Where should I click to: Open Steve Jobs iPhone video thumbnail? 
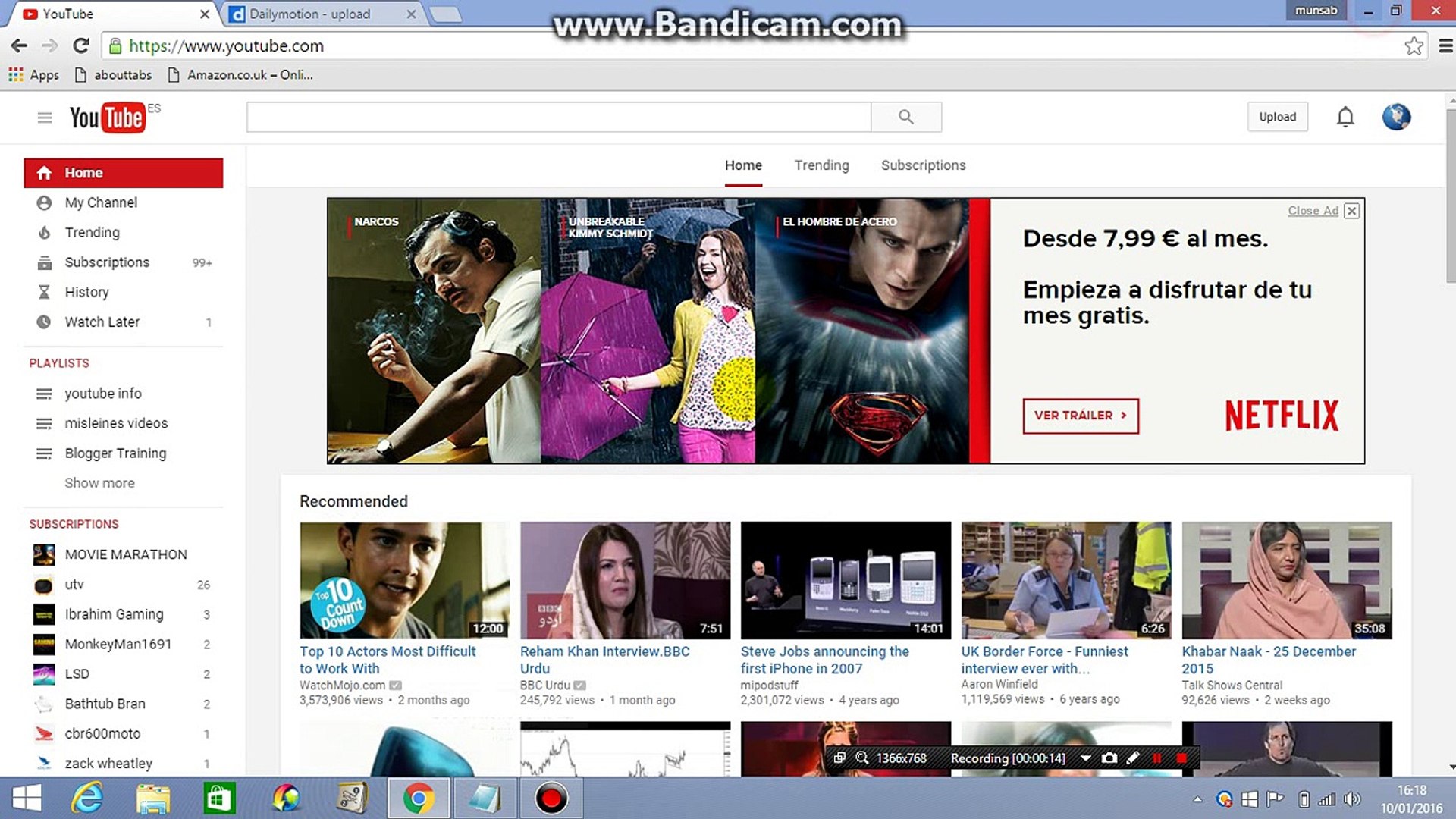tap(846, 580)
